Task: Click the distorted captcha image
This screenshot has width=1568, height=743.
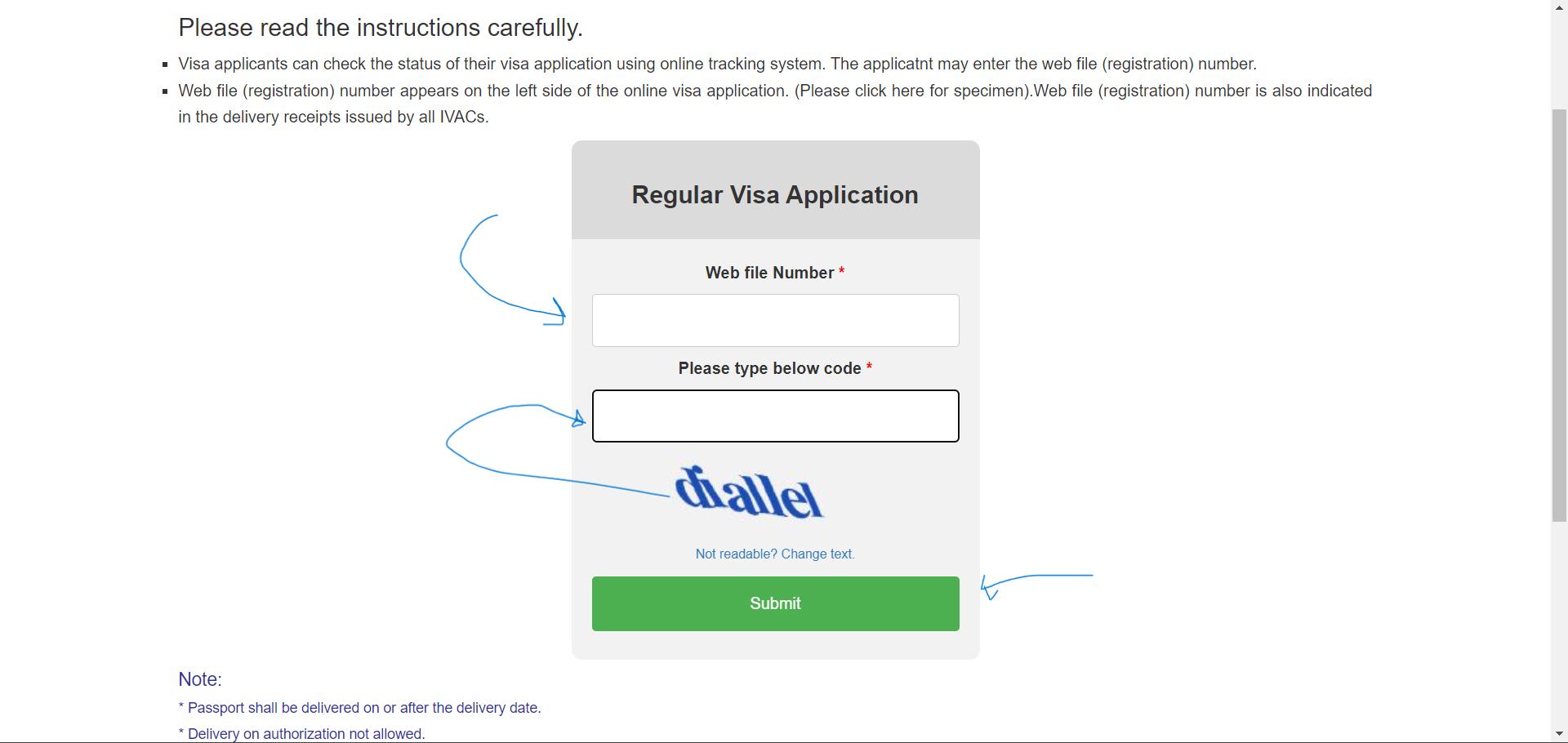Action: click(749, 492)
